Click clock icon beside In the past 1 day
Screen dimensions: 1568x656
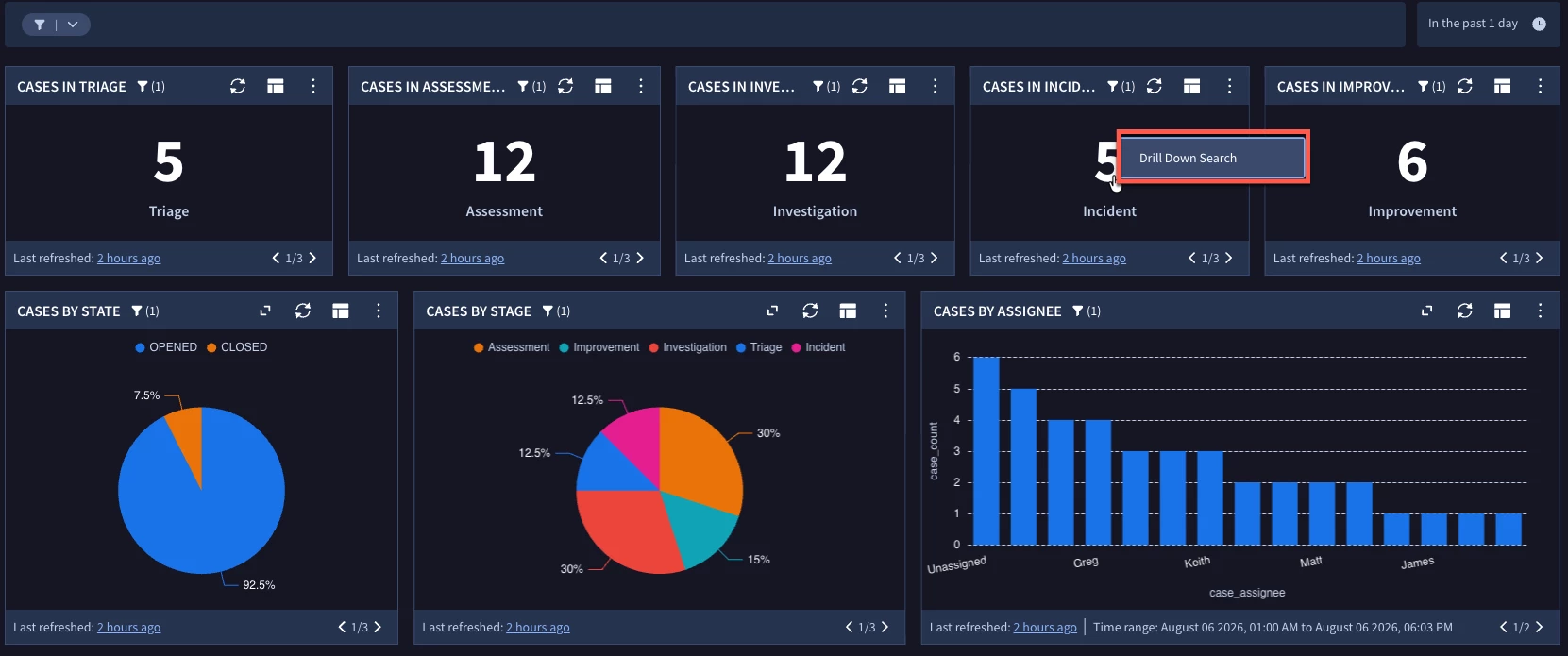click(1539, 24)
